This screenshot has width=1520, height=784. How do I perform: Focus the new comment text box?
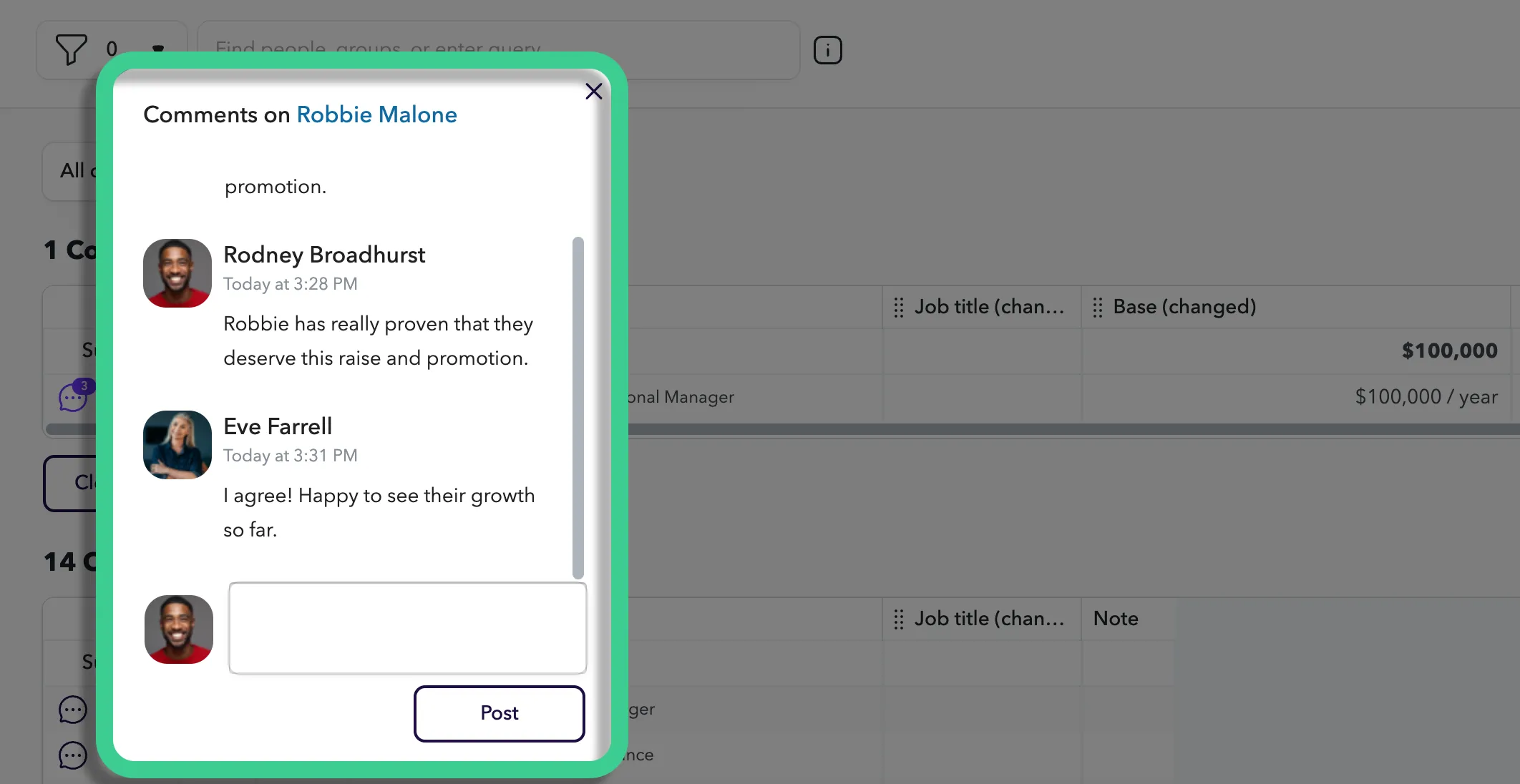click(x=407, y=628)
